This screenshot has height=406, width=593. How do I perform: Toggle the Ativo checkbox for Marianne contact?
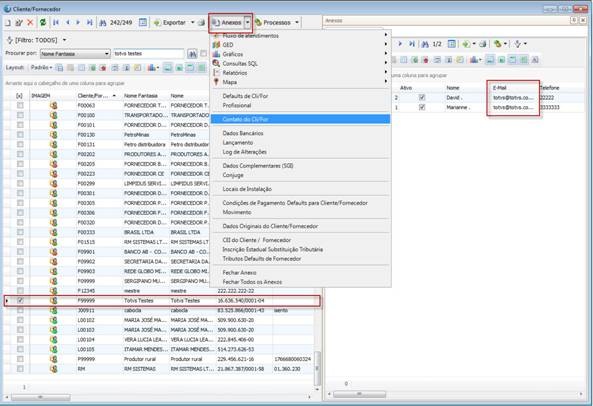pyautogui.click(x=422, y=107)
